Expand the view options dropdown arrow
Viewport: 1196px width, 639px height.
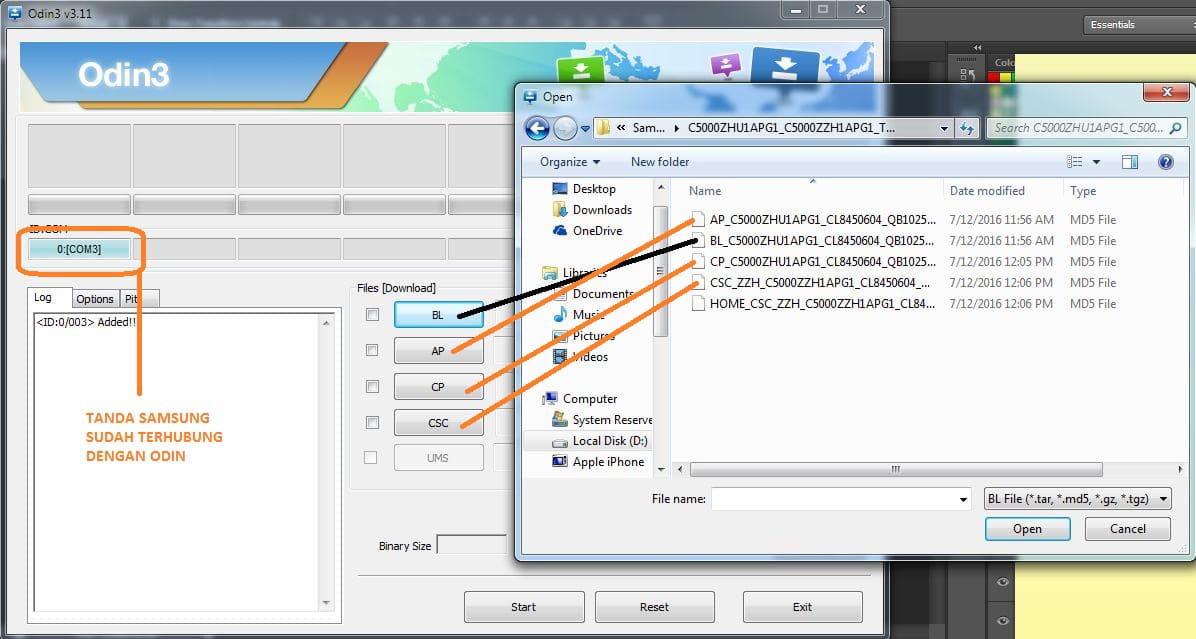1096,162
